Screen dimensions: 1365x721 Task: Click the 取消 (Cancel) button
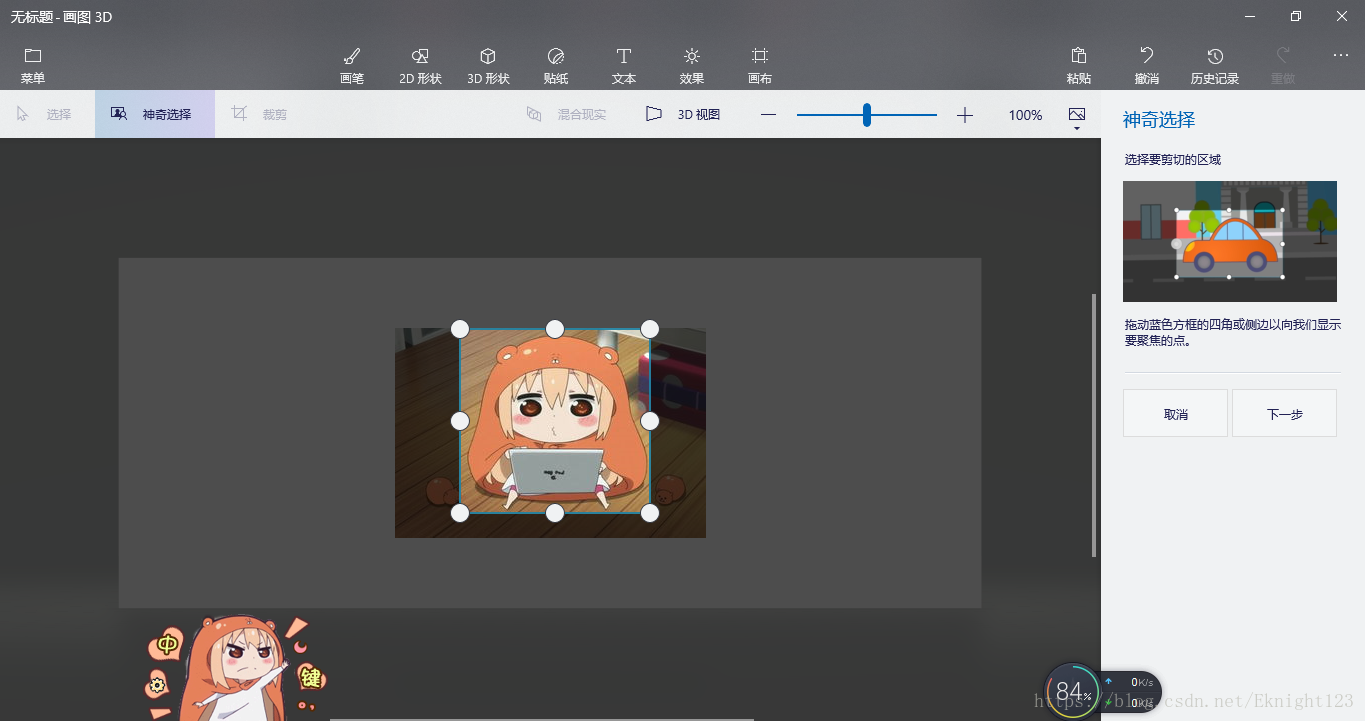(x=1175, y=413)
